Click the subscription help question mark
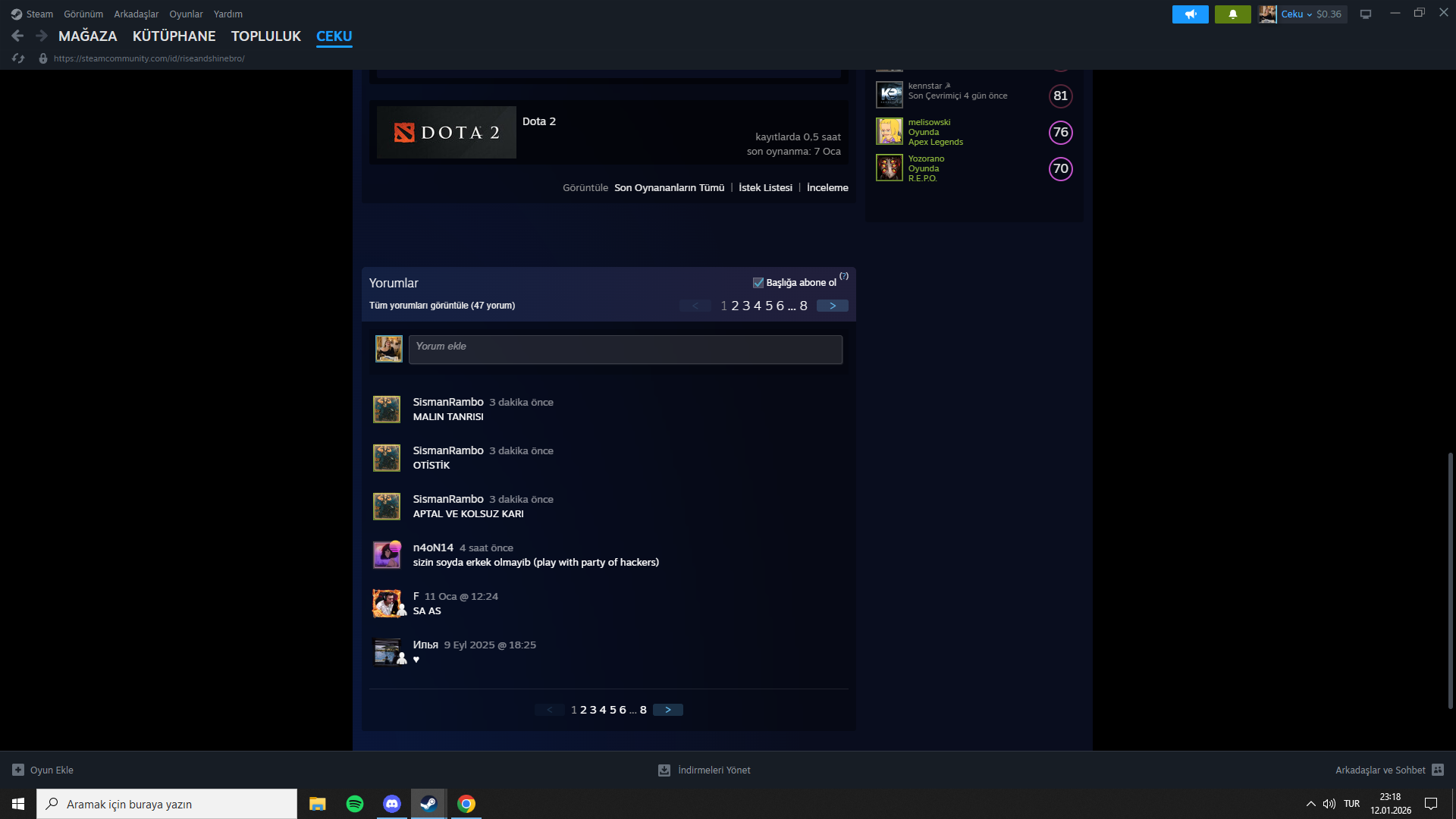Viewport: 1456px width, 819px height. point(844,276)
